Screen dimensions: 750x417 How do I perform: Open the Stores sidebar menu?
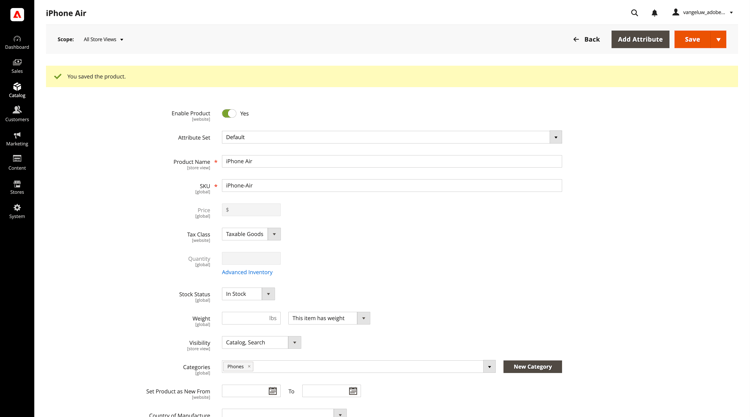[x=17, y=187]
